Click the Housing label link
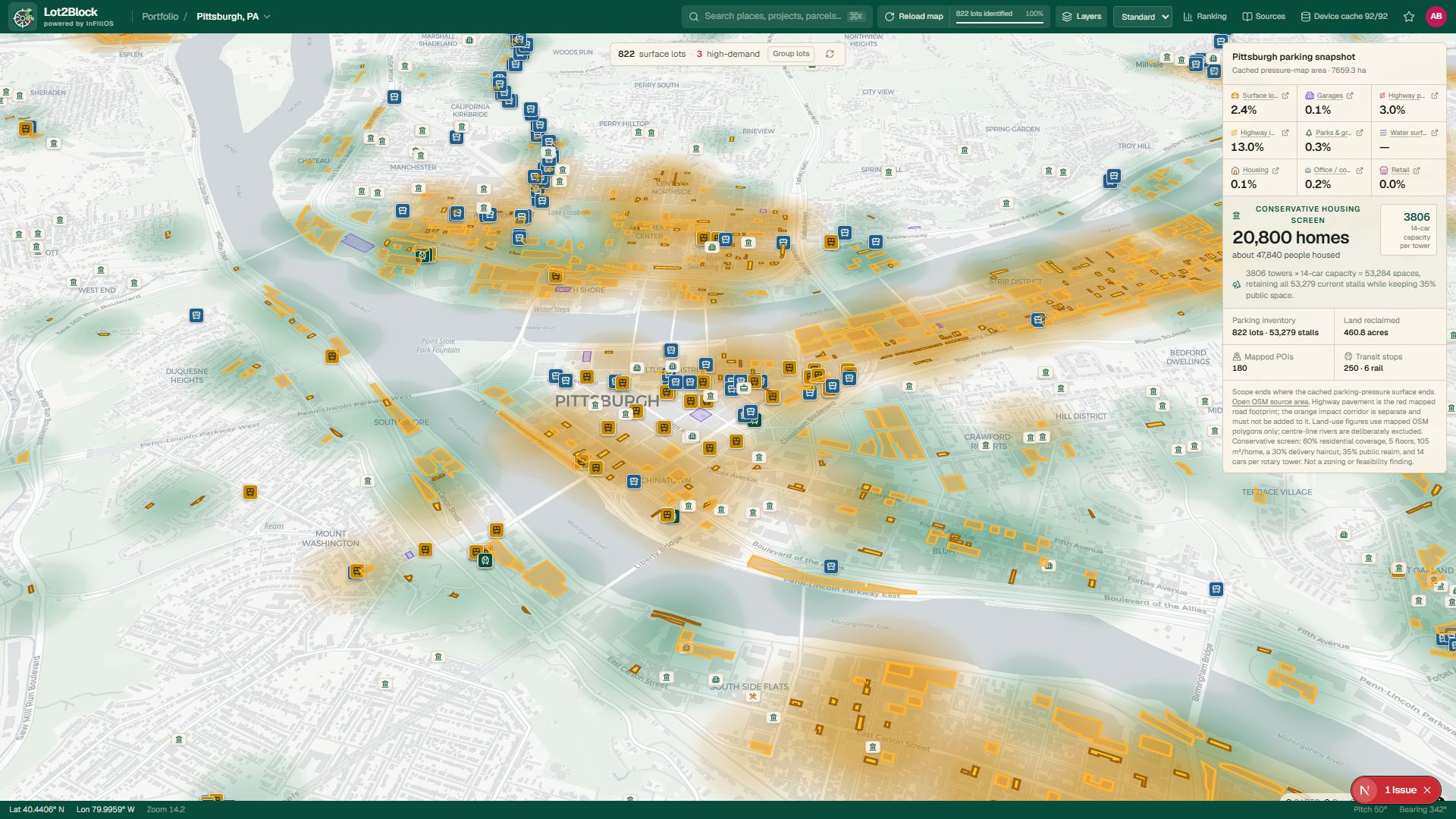Screen dimensions: 1456x819 1255,170
